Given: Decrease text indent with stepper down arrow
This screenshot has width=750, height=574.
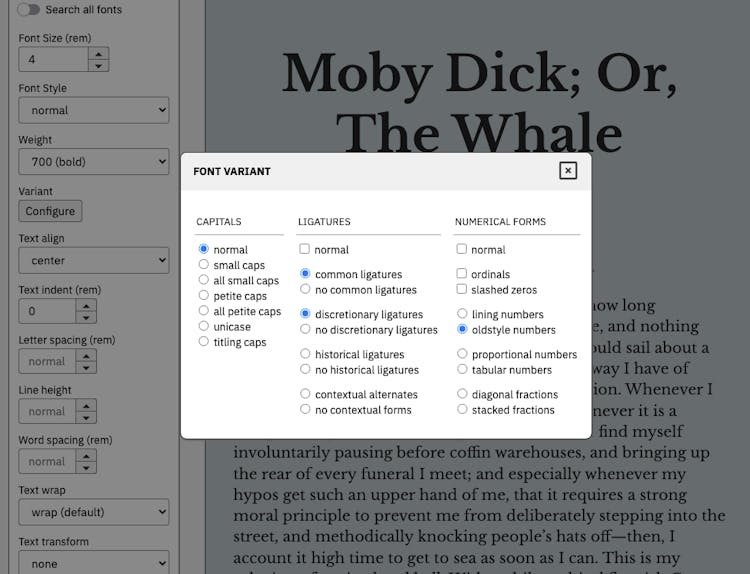Looking at the screenshot, I should (x=86, y=317).
